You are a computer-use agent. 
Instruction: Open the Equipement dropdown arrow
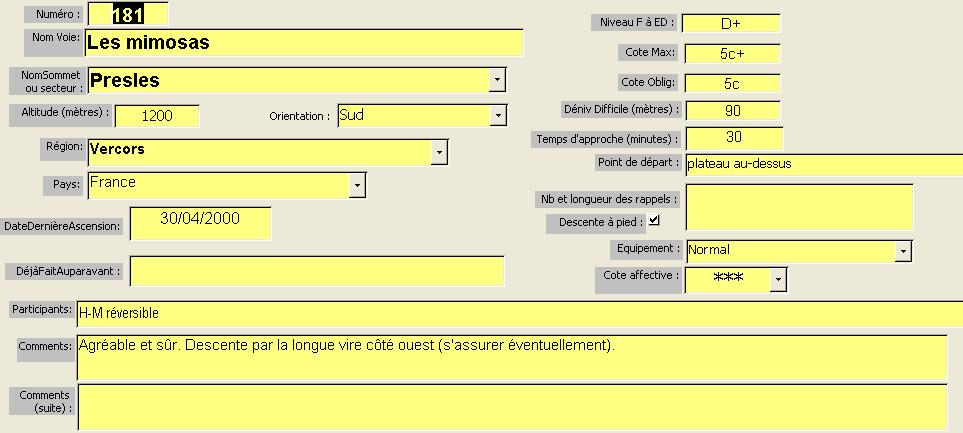point(903,251)
